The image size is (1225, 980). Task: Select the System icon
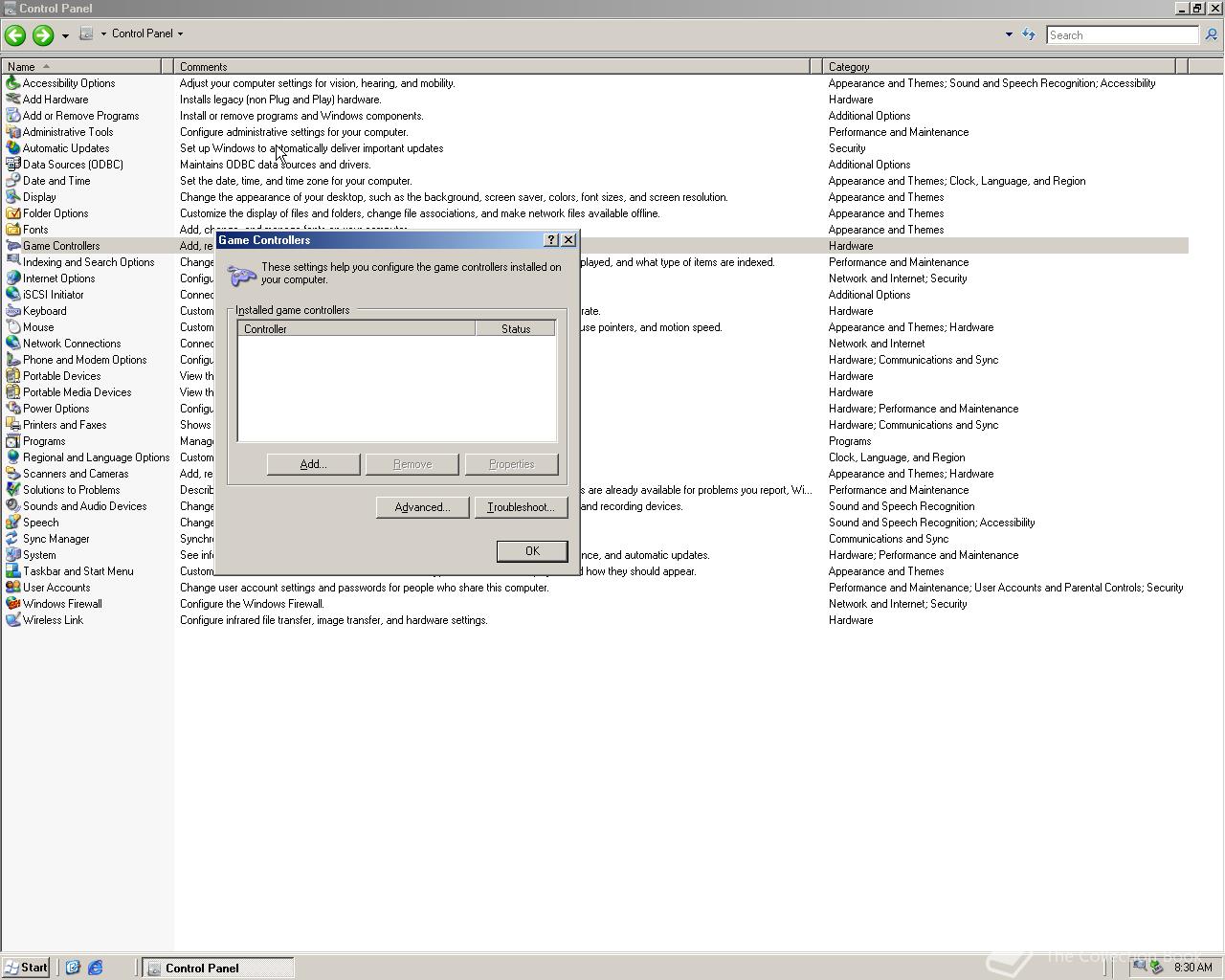(x=12, y=555)
